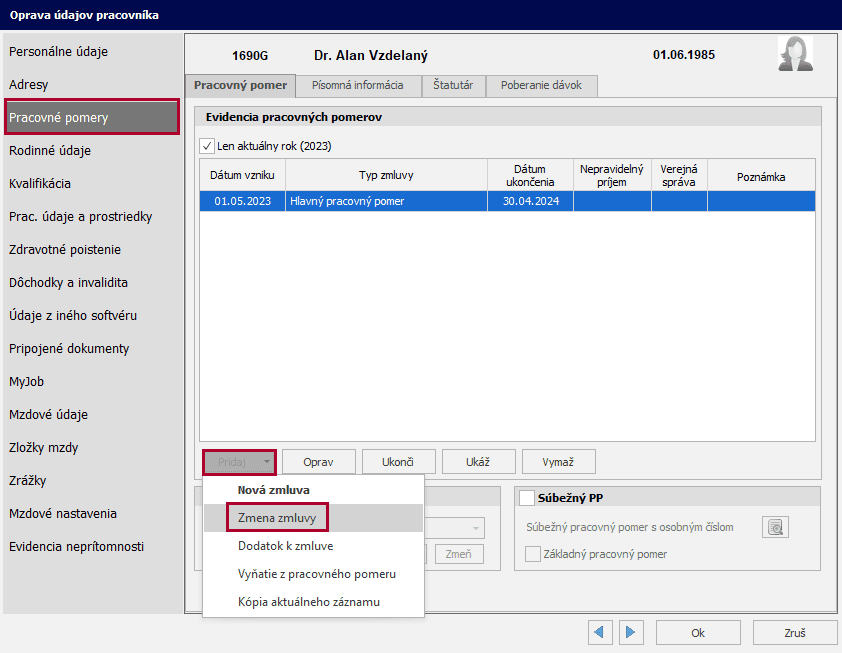This screenshot has height=653, width=842.
Task: Click the Vymaž button
Action: click(x=558, y=461)
